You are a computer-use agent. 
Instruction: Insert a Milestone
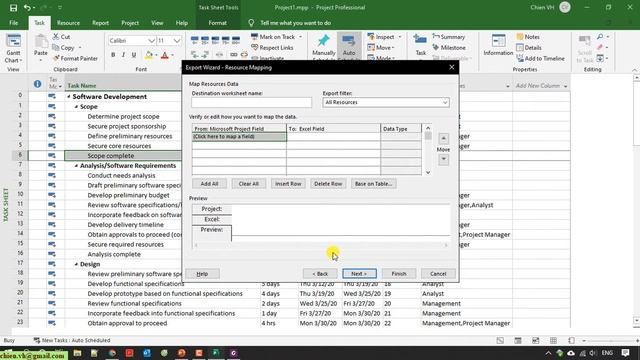coord(449,48)
